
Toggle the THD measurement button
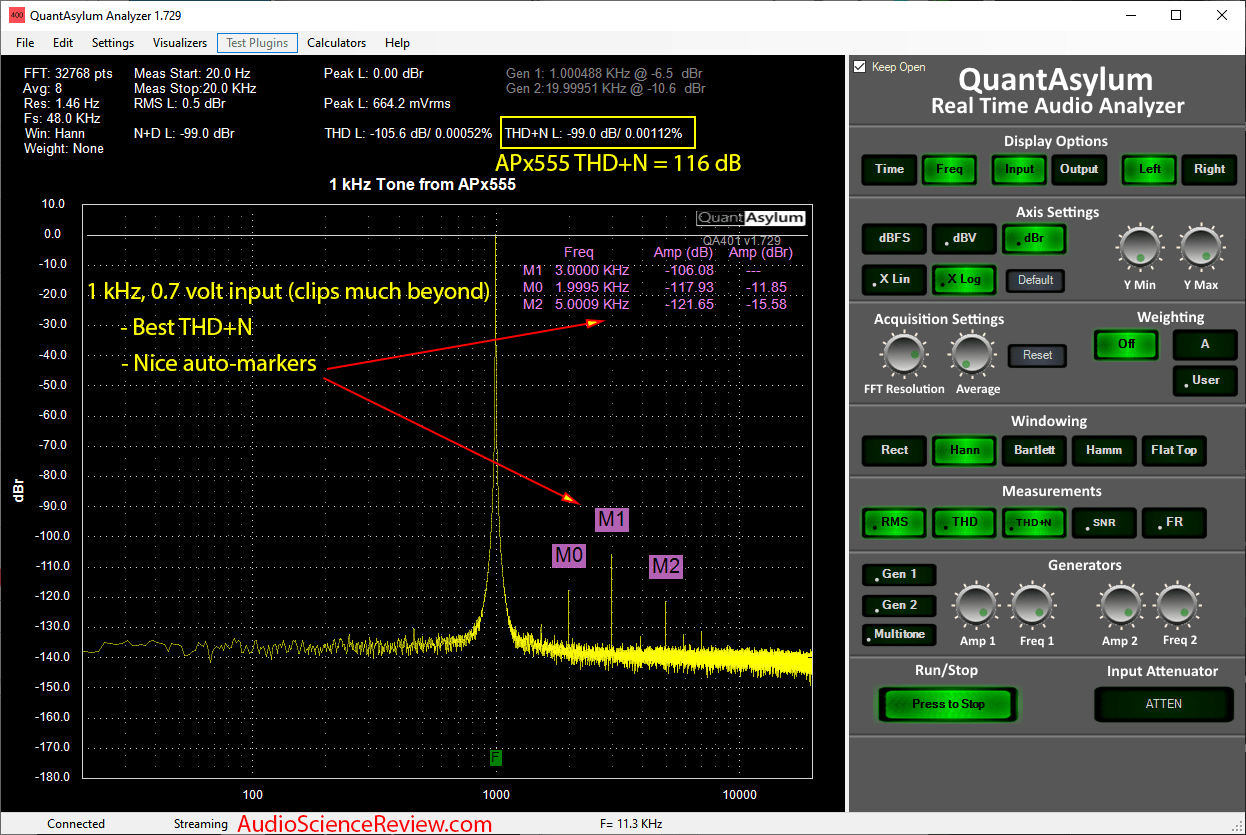coord(964,522)
